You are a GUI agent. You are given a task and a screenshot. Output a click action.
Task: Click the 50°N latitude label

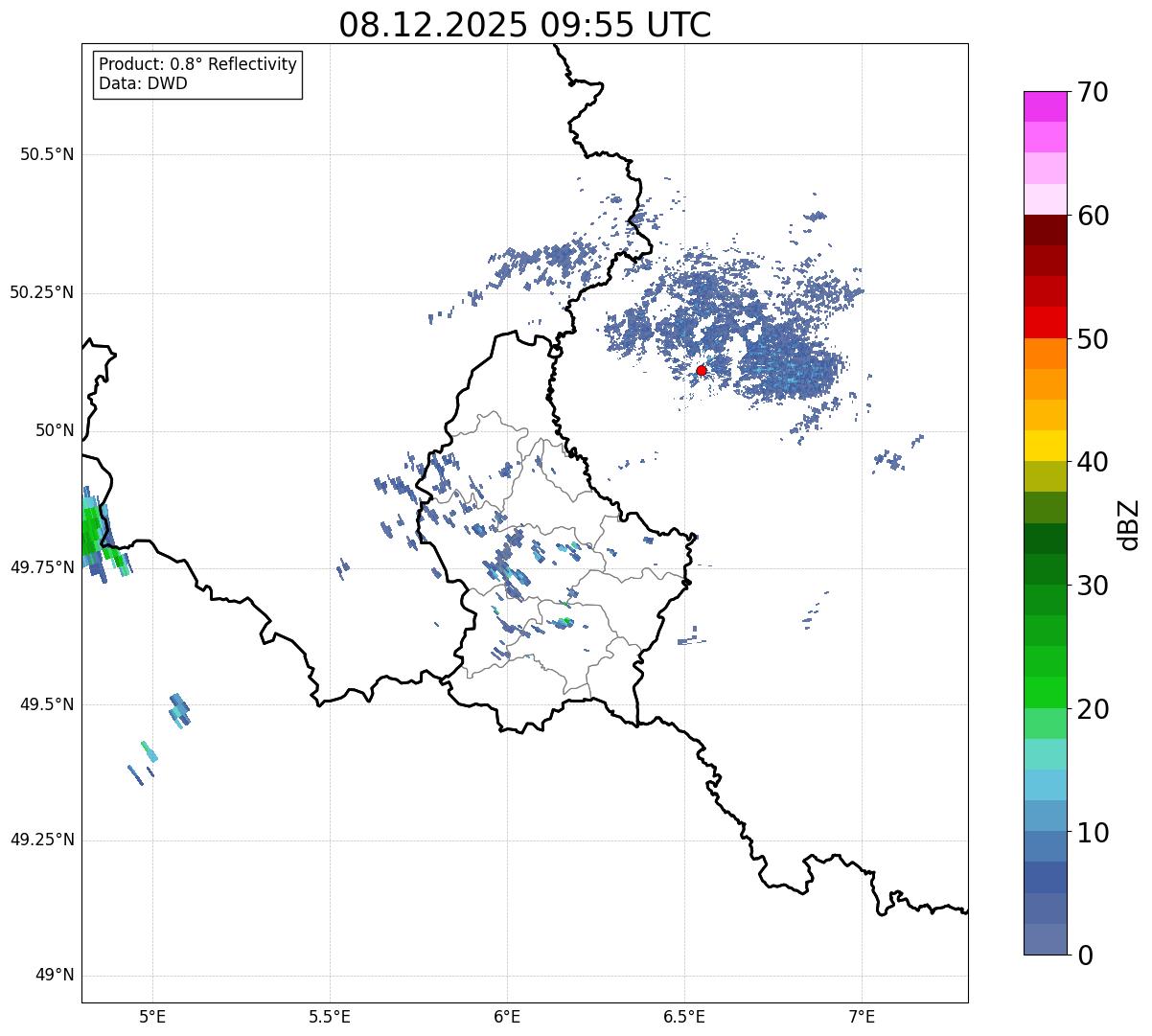pyautogui.click(x=56, y=430)
